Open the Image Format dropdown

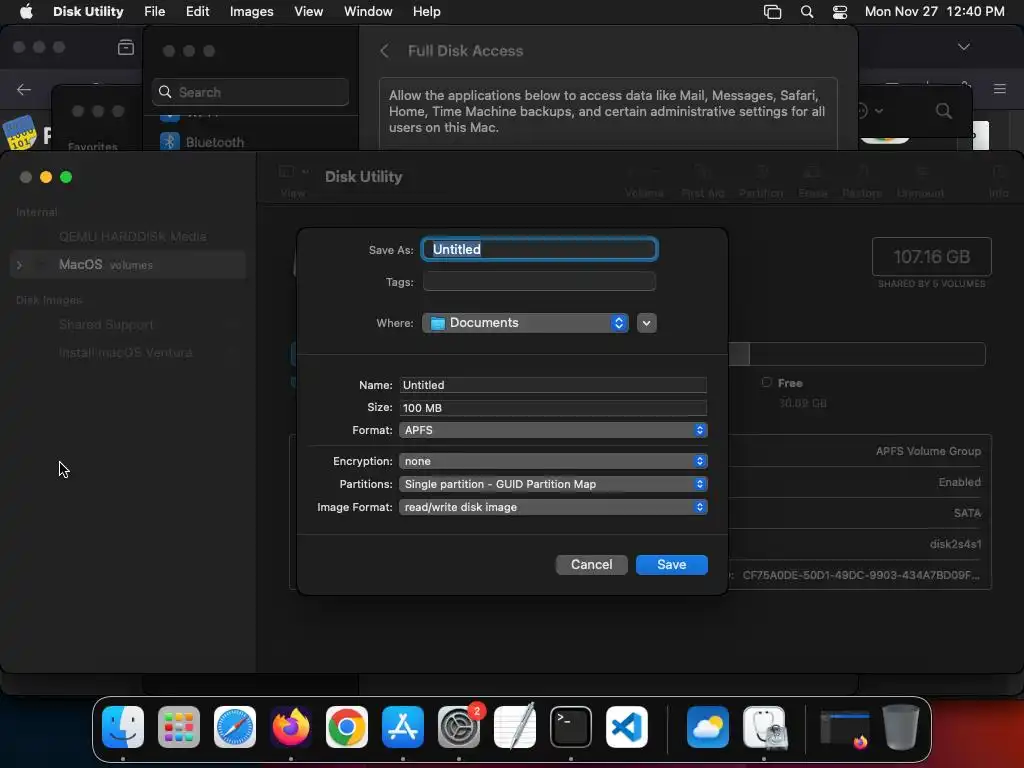pos(553,507)
